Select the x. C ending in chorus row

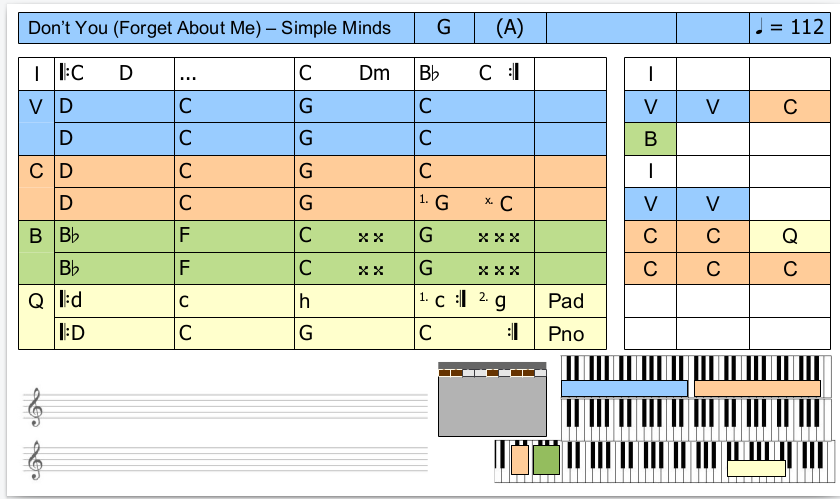(x=499, y=203)
